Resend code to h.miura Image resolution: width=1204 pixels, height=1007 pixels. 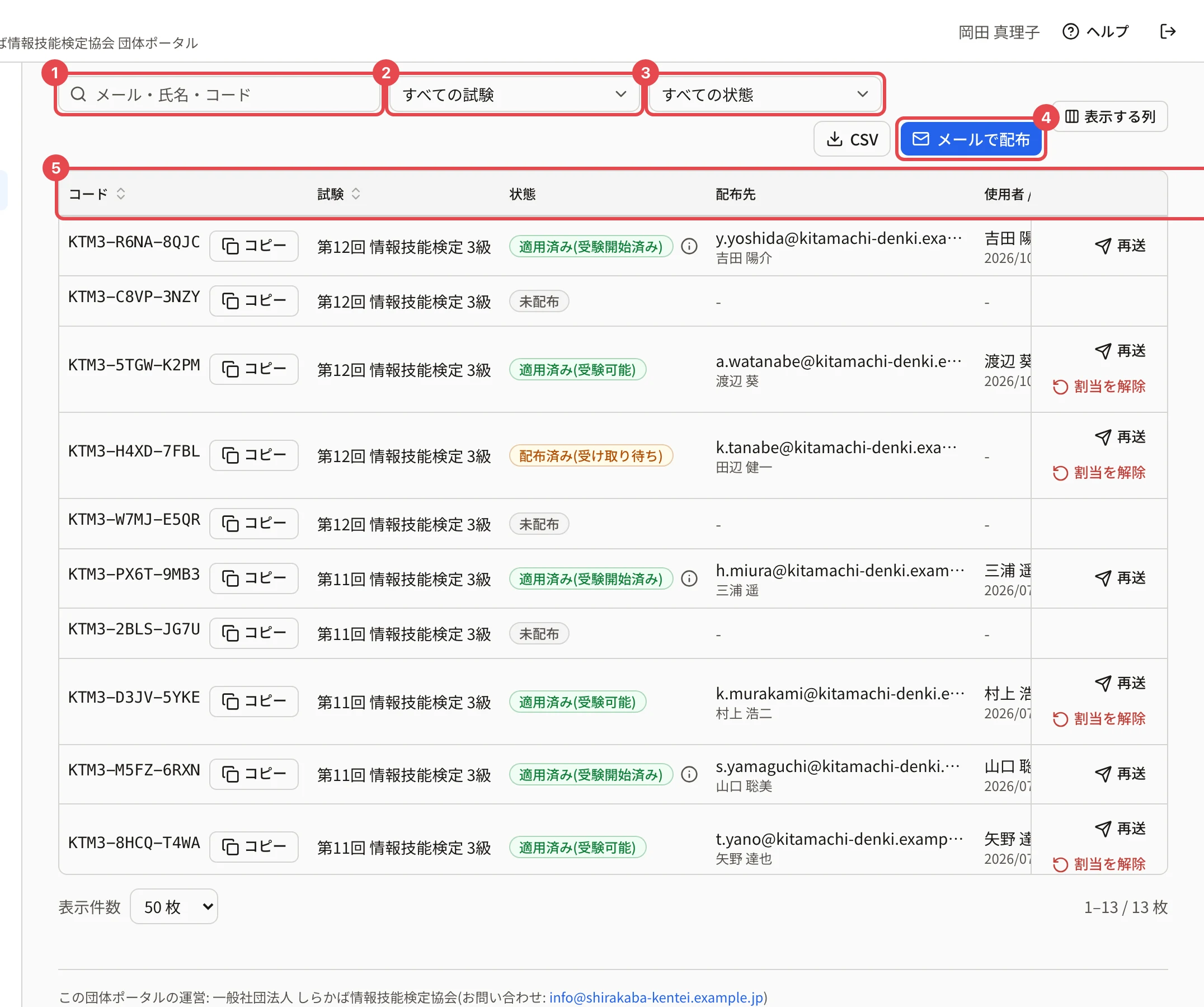[x=1120, y=578]
